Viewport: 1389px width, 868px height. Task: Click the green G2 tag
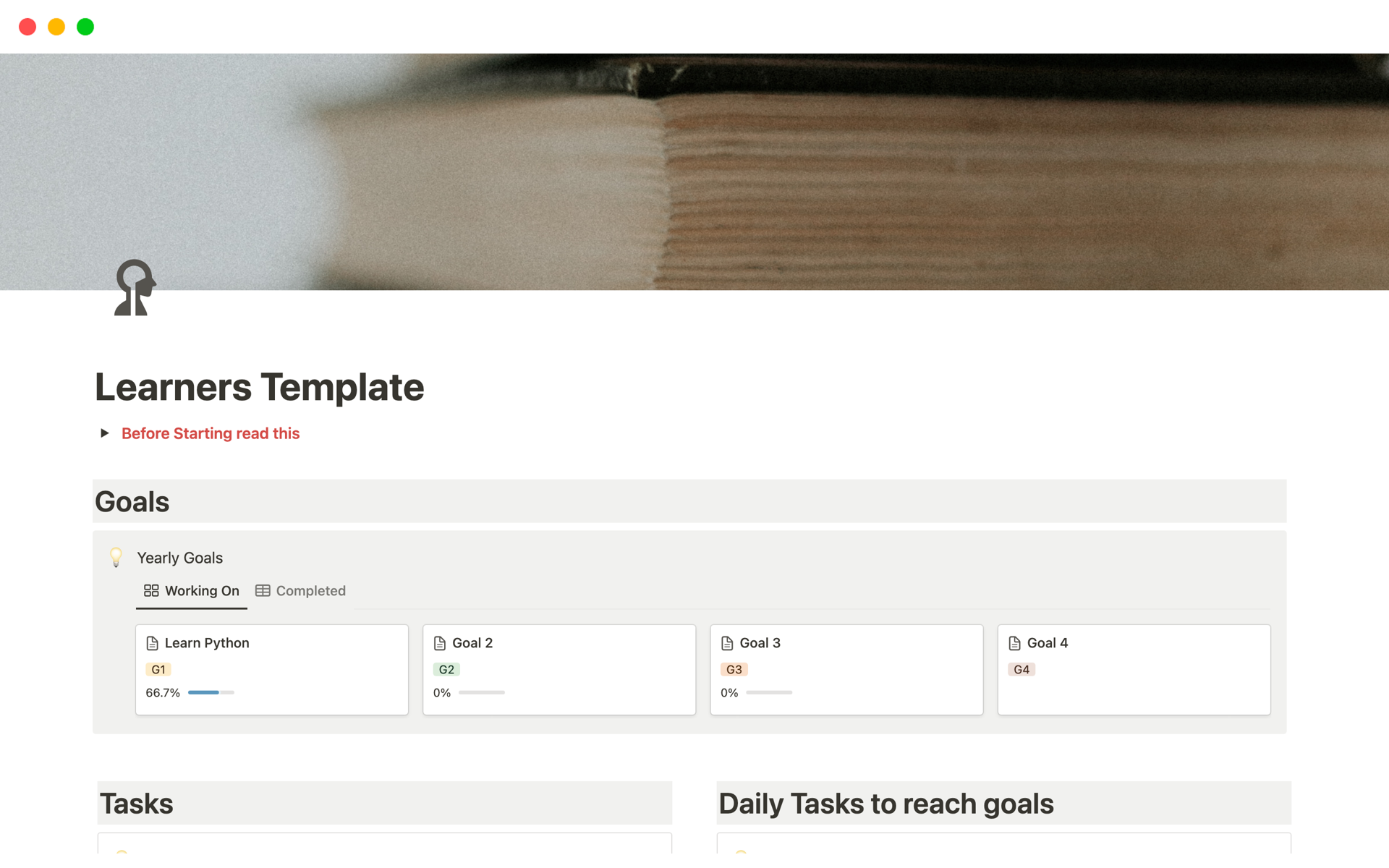pyautogui.click(x=446, y=670)
